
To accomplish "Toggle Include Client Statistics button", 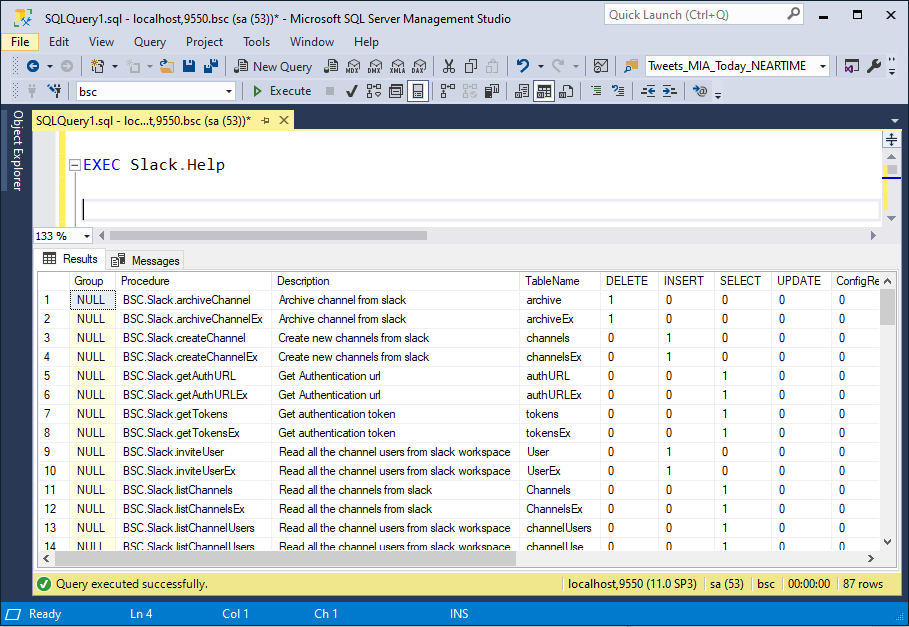I will (x=492, y=91).
